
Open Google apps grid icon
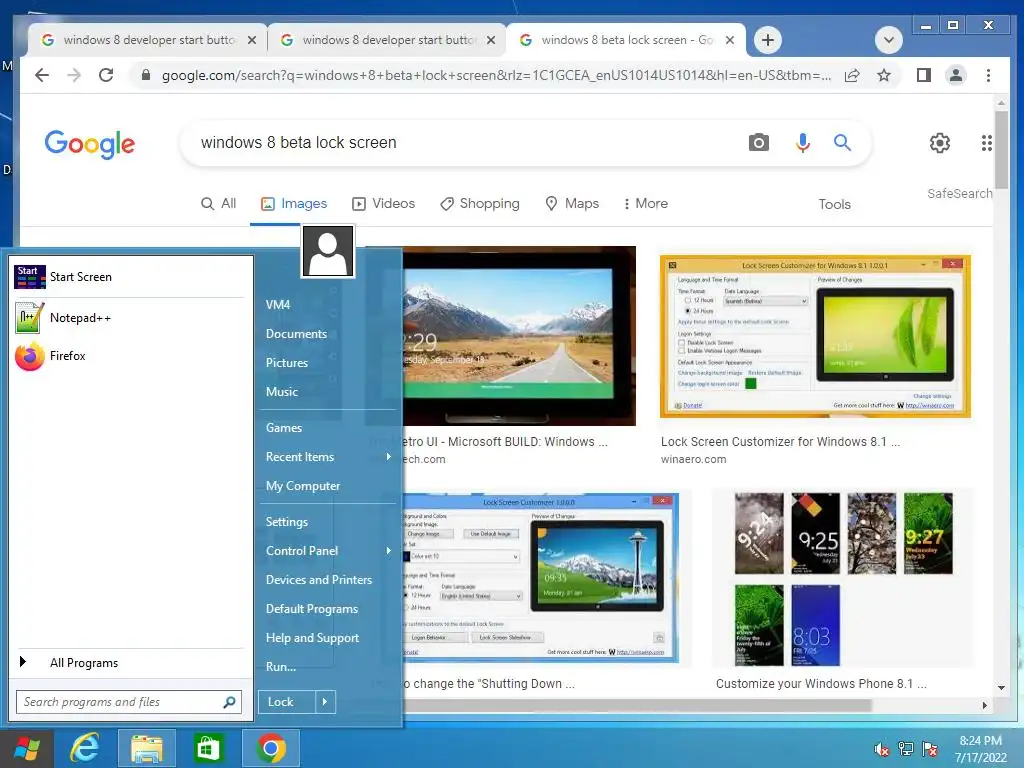[986, 142]
